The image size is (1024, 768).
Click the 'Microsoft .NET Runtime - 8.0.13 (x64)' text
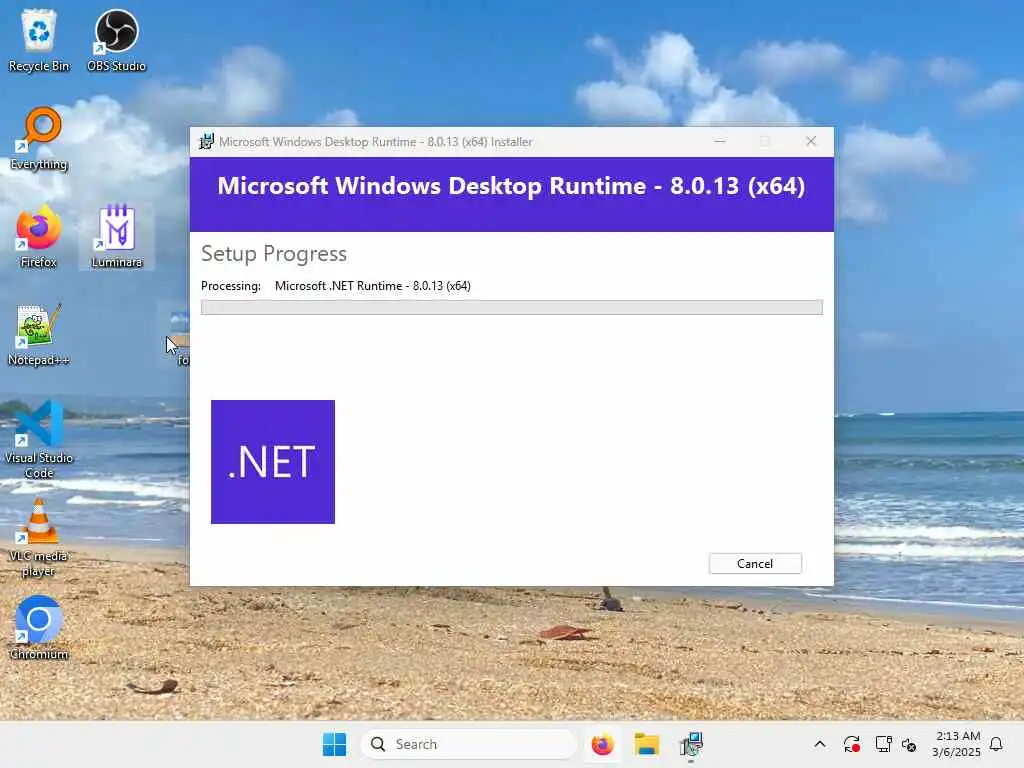coord(373,286)
